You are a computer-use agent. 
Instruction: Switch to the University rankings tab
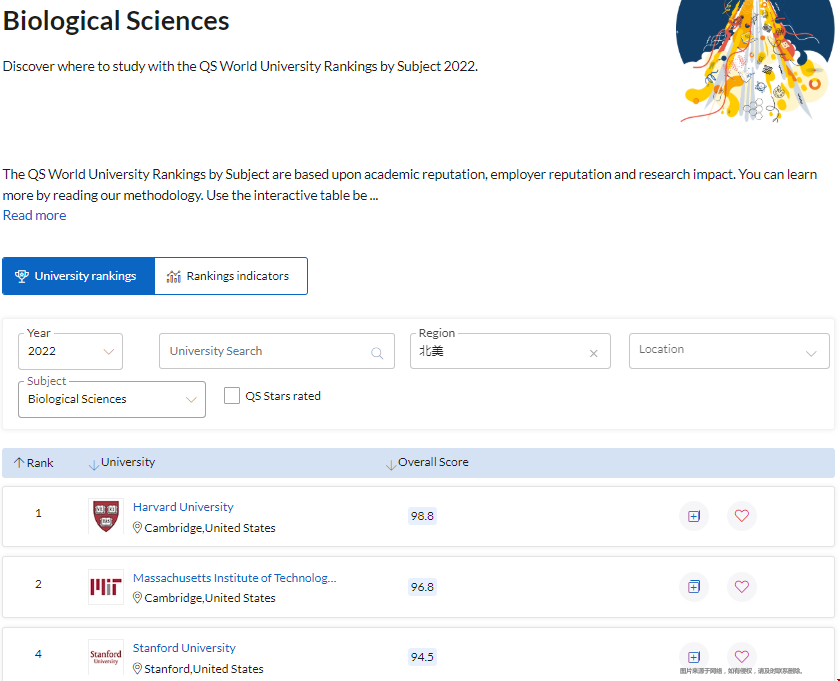coord(78,276)
